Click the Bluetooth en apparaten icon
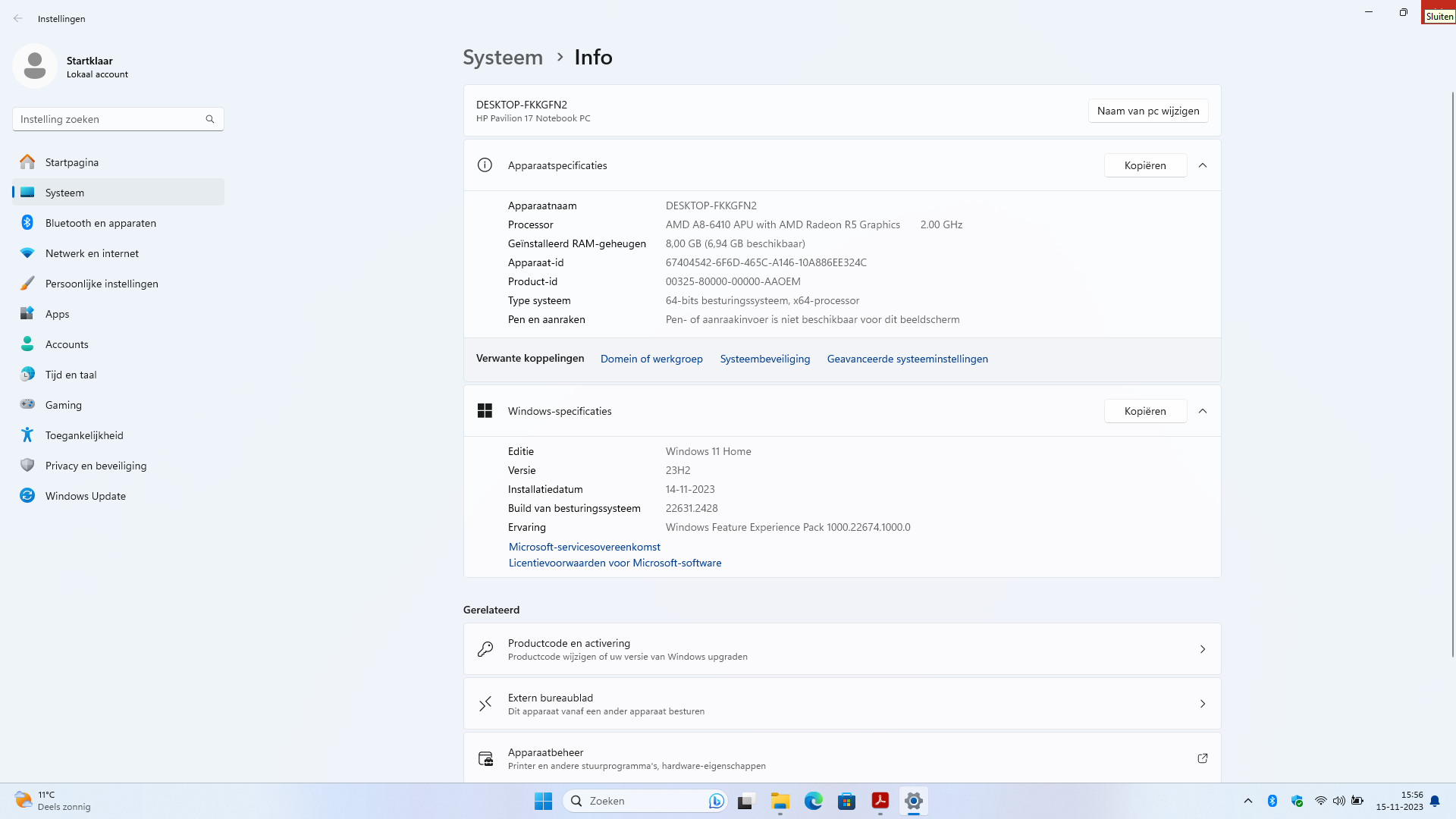 pos(27,223)
